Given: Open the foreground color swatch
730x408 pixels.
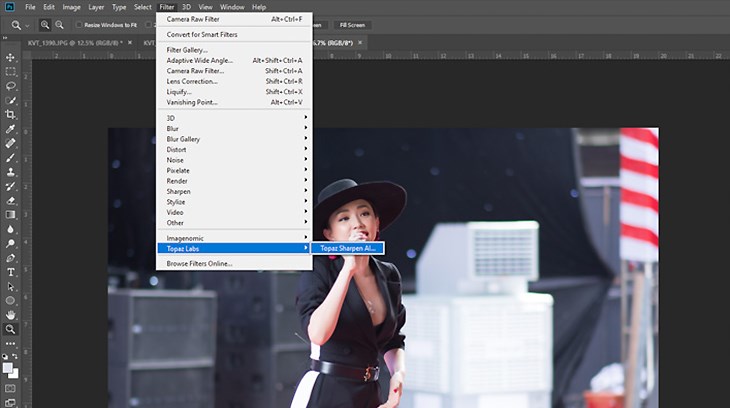Looking at the screenshot, I should (7, 368).
